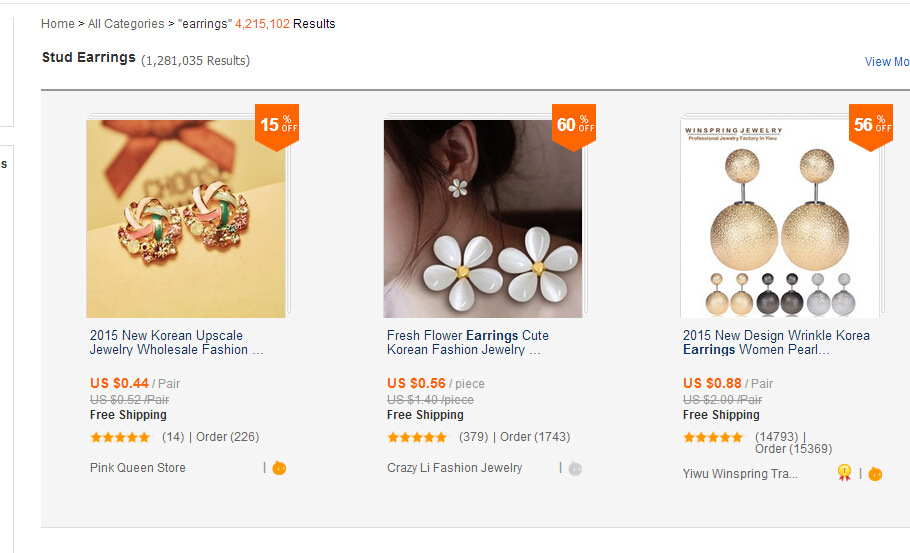Click the 56% off badge
Viewport: 910px width, 553px height.
tap(871, 125)
